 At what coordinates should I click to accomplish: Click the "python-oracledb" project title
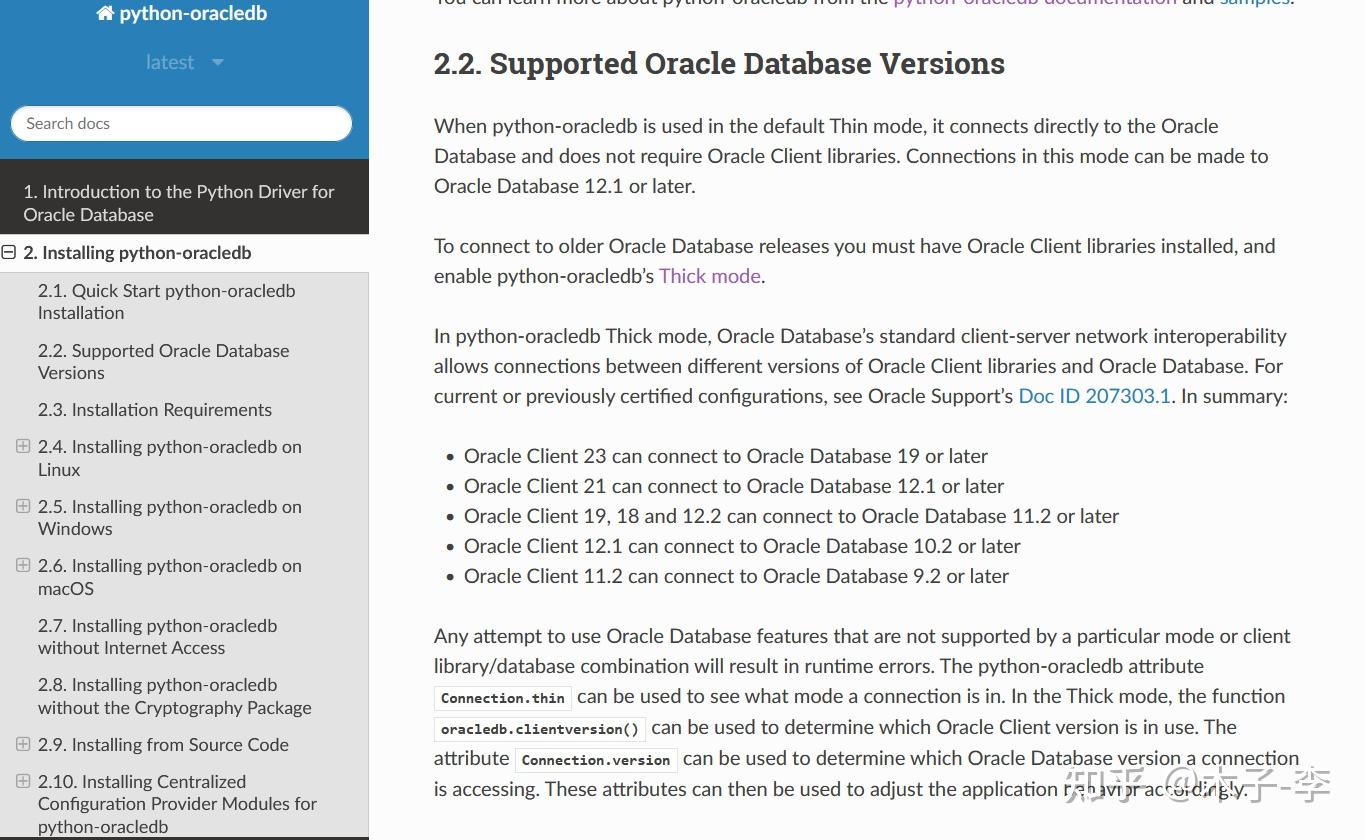190,13
